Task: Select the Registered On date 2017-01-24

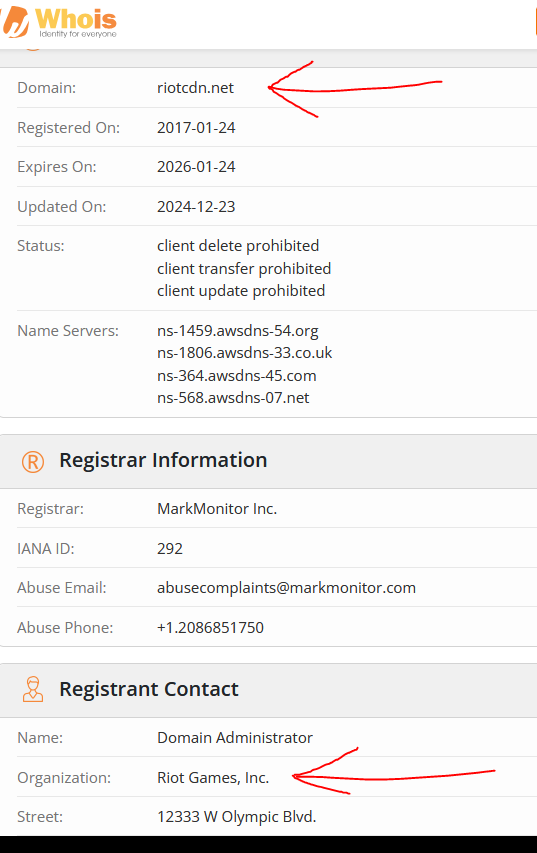Action: coord(196,127)
